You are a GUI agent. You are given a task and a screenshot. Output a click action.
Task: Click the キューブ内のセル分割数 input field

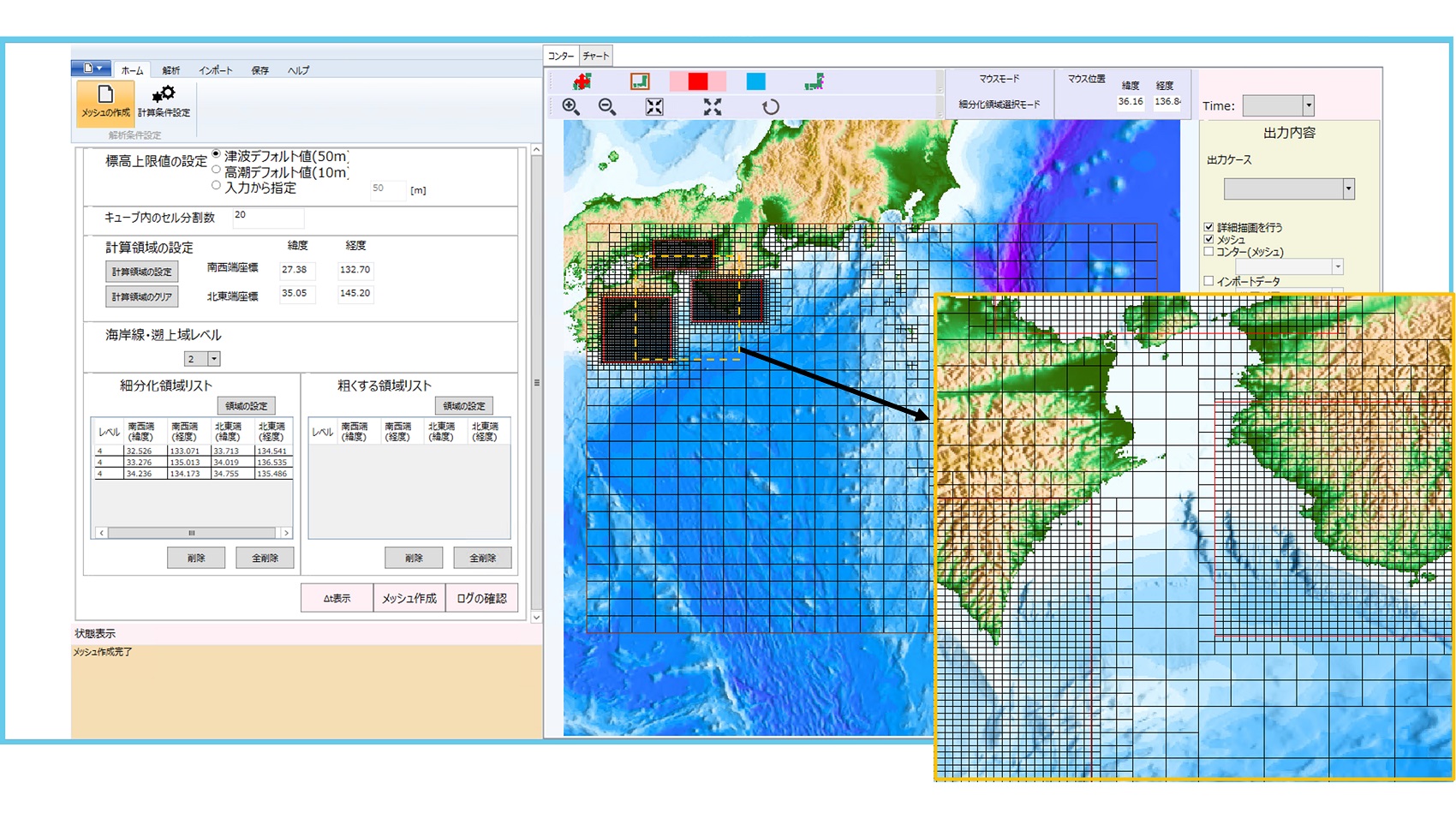click(267, 217)
